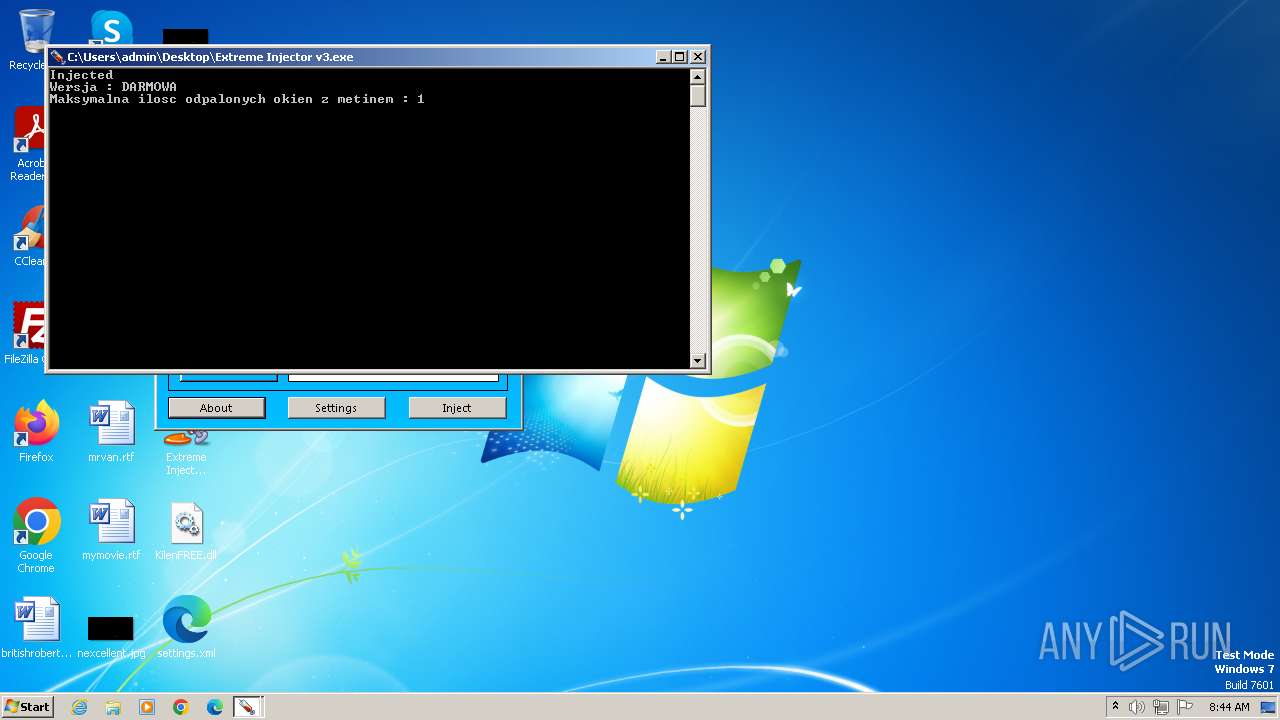
Task: Click the console vertical scrollbar thumb
Action: tap(698, 96)
